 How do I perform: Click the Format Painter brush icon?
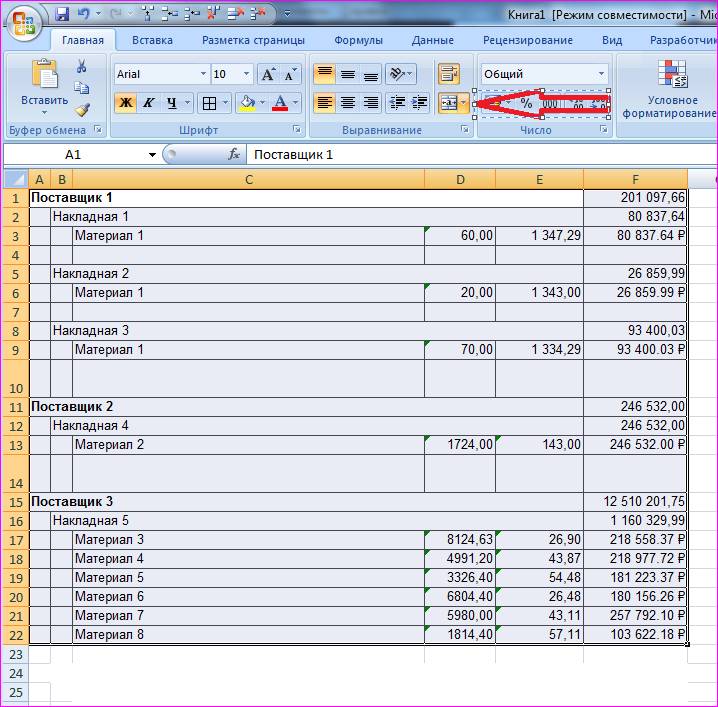click(82, 110)
